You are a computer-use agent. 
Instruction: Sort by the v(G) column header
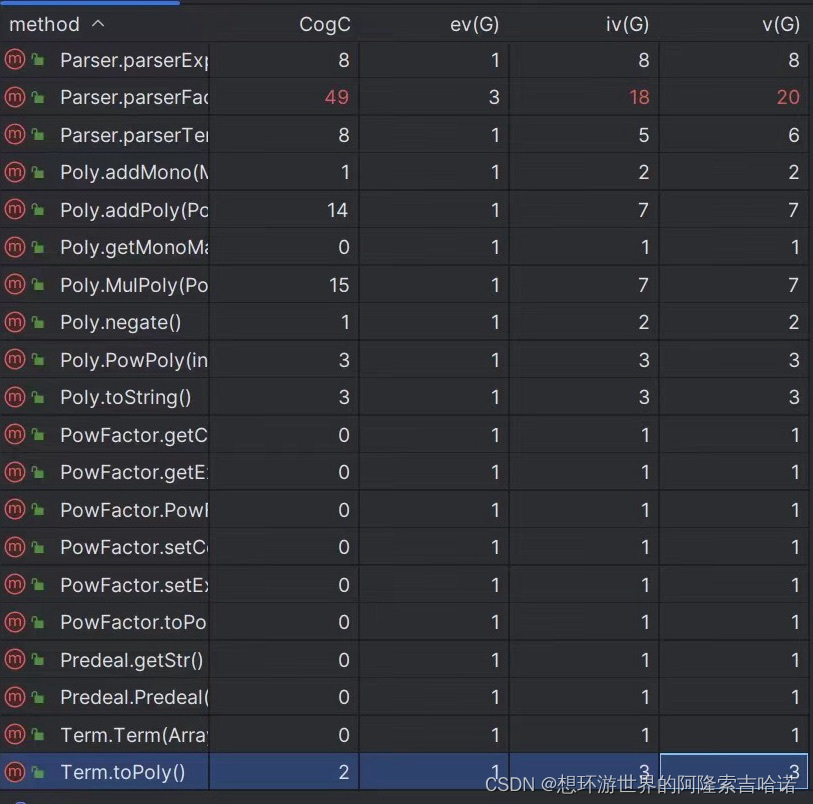click(x=781, y=24)
